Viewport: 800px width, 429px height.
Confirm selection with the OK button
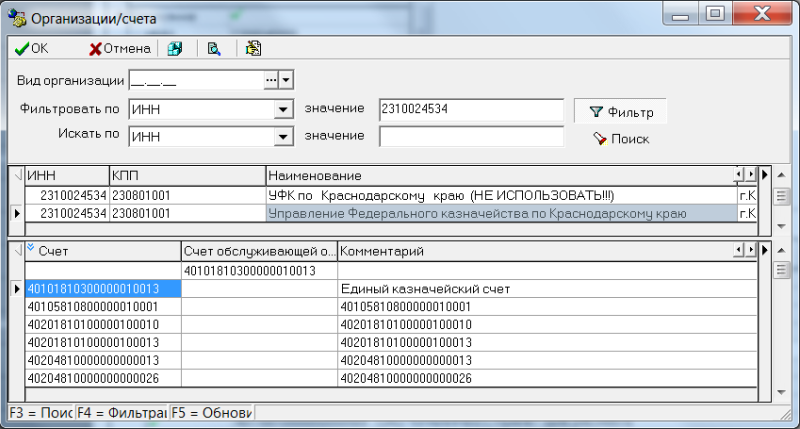[32, 48]
